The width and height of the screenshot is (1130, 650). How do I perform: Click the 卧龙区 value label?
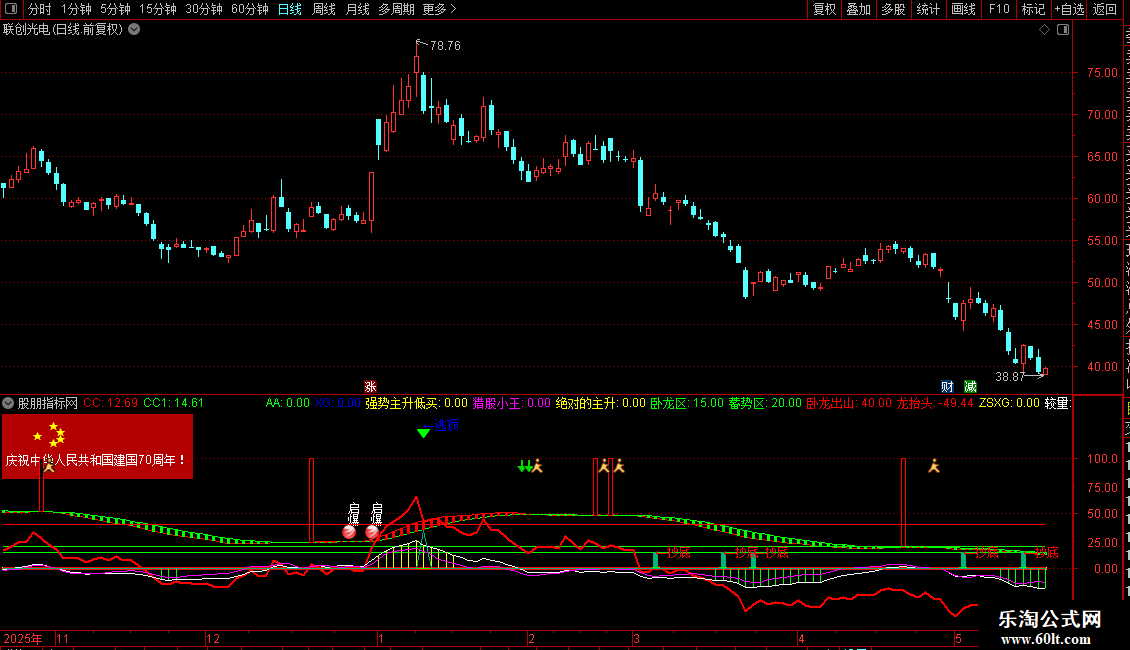[687, 404]
